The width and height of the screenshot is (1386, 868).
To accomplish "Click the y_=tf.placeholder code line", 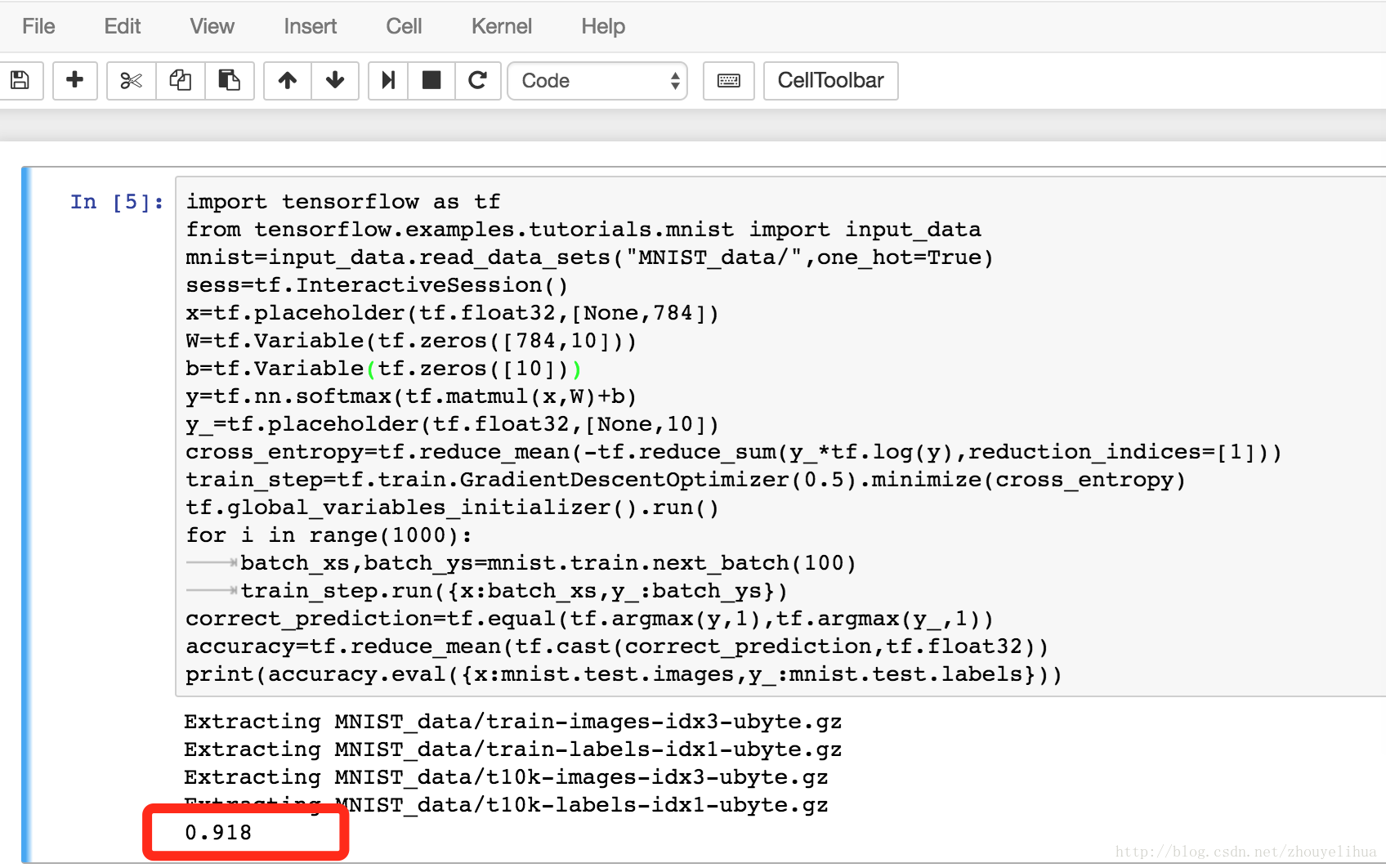I will coord(452,424).
